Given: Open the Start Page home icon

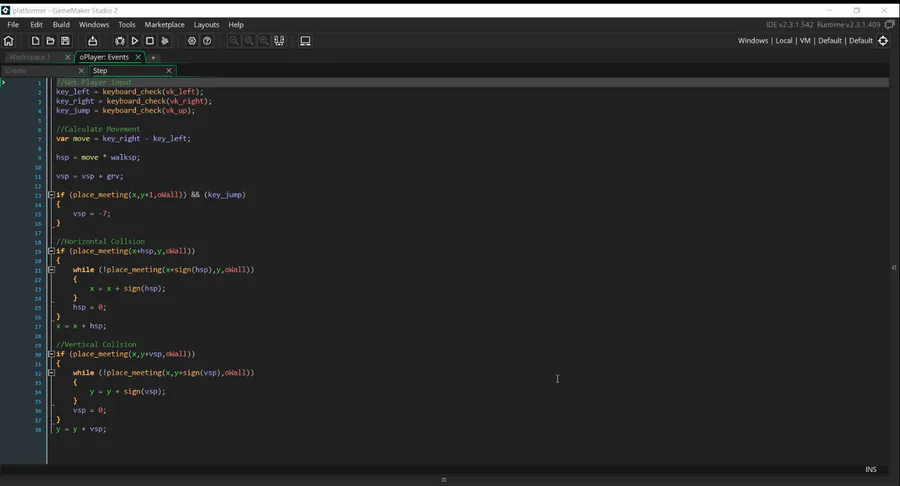Looking at the screenshot, I should (x=9, y=41).
